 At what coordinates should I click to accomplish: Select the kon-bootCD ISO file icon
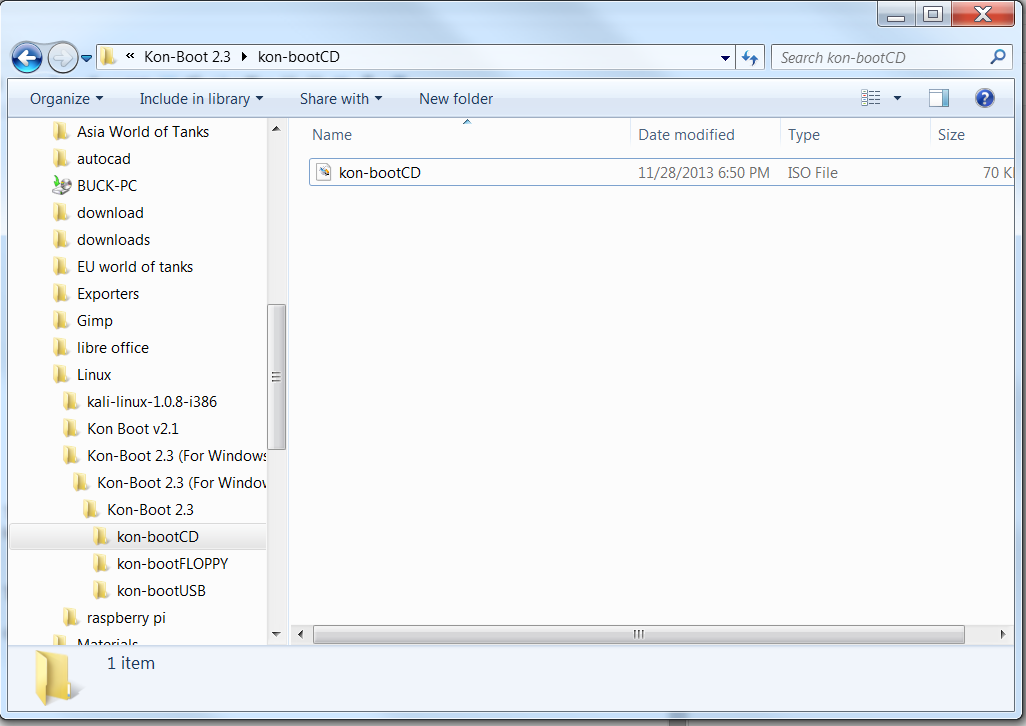pyautogui.click(x=324, y=172)
